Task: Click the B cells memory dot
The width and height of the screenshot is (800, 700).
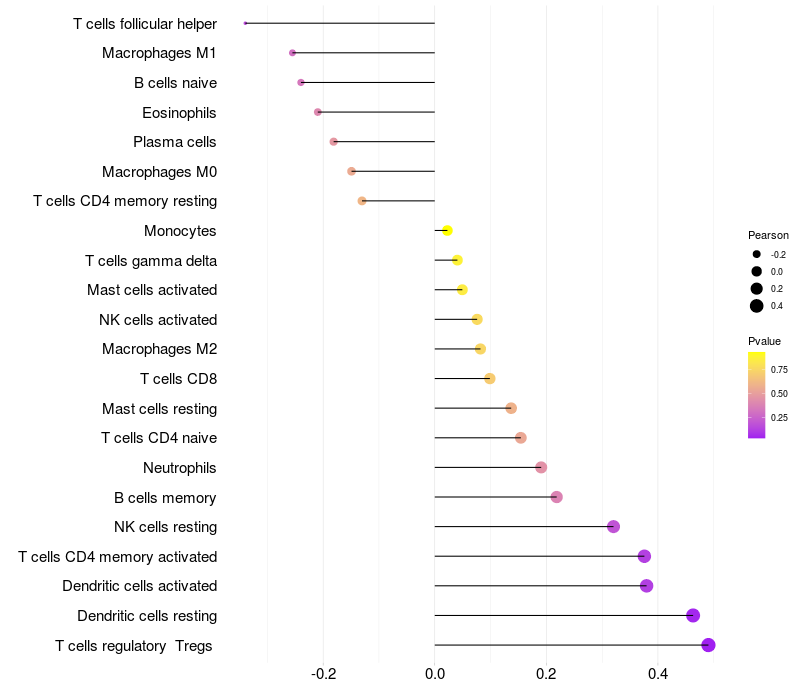Action: pyautogui.click(x=557, y=497)
